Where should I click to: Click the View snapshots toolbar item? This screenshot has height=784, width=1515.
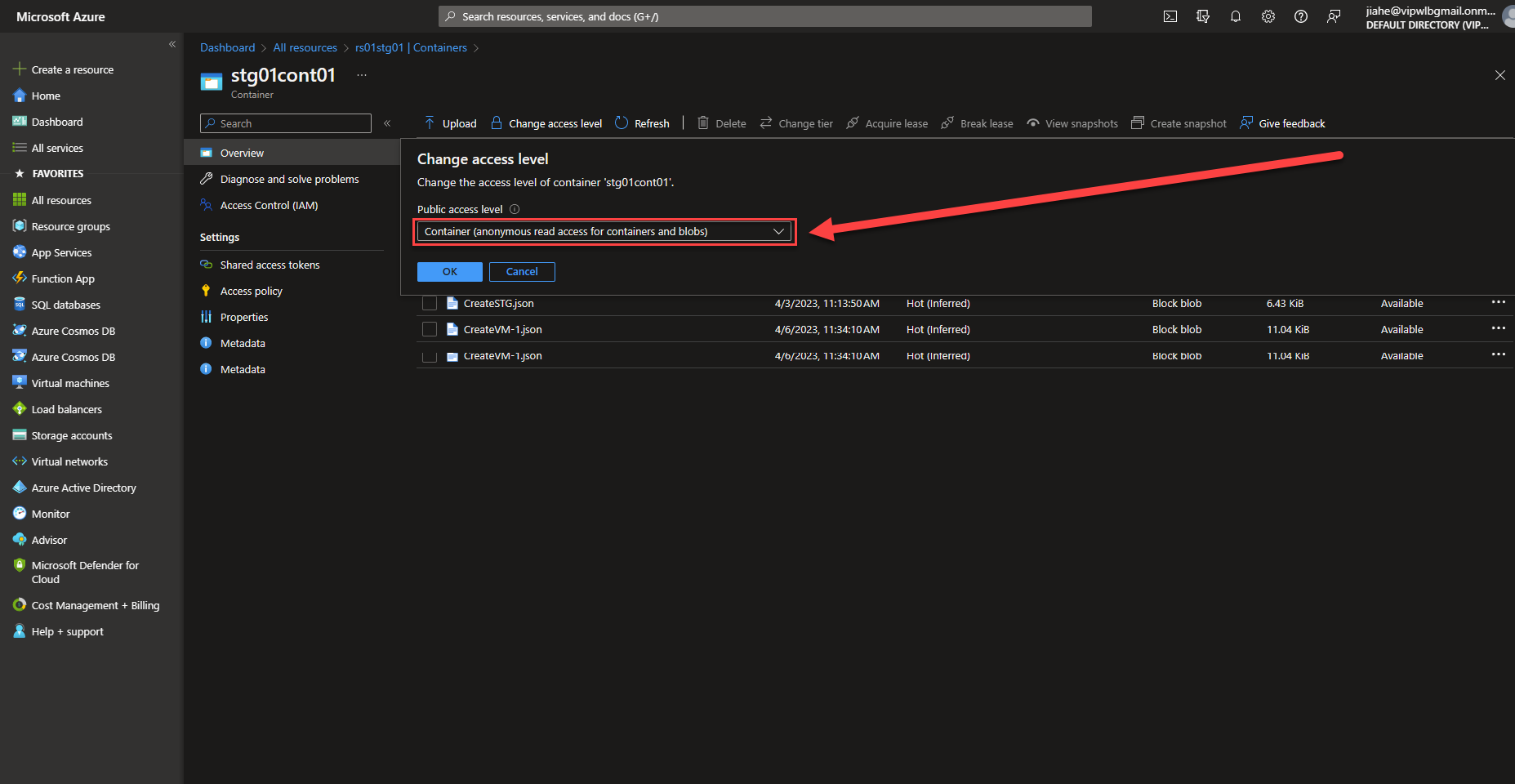(1072, 123)
